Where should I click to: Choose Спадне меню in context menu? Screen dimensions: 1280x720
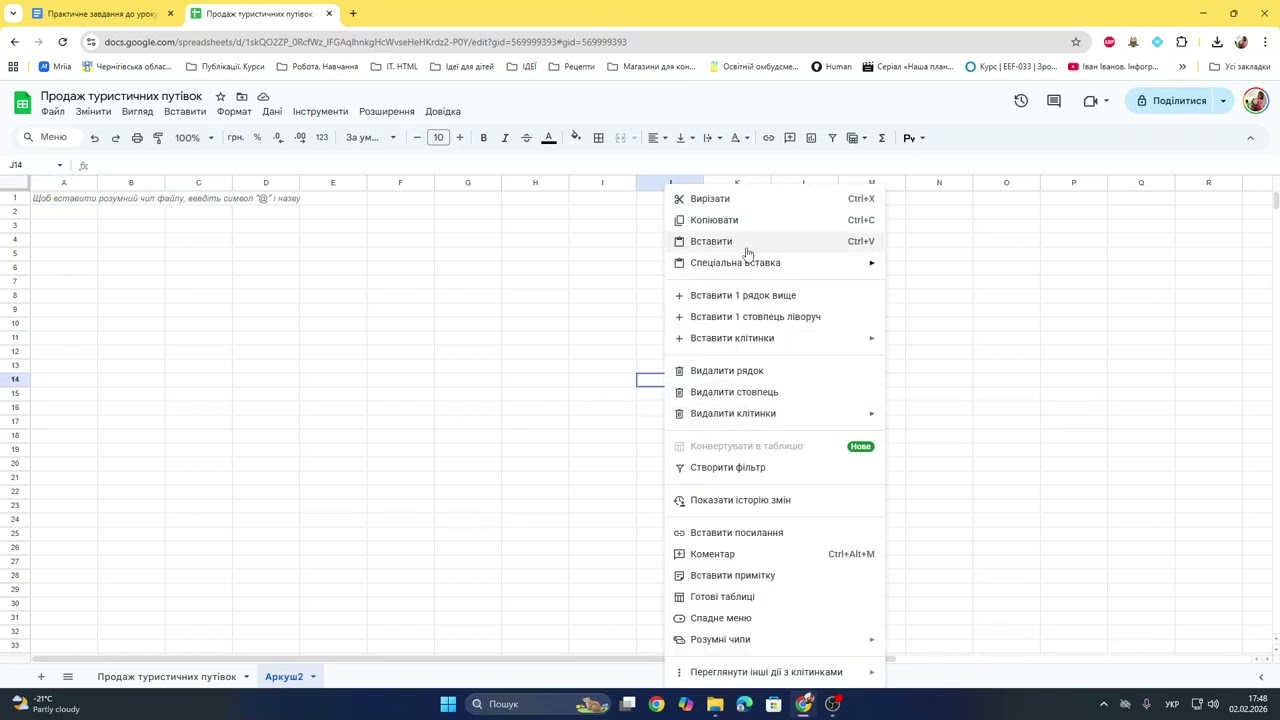click(775, 618)
